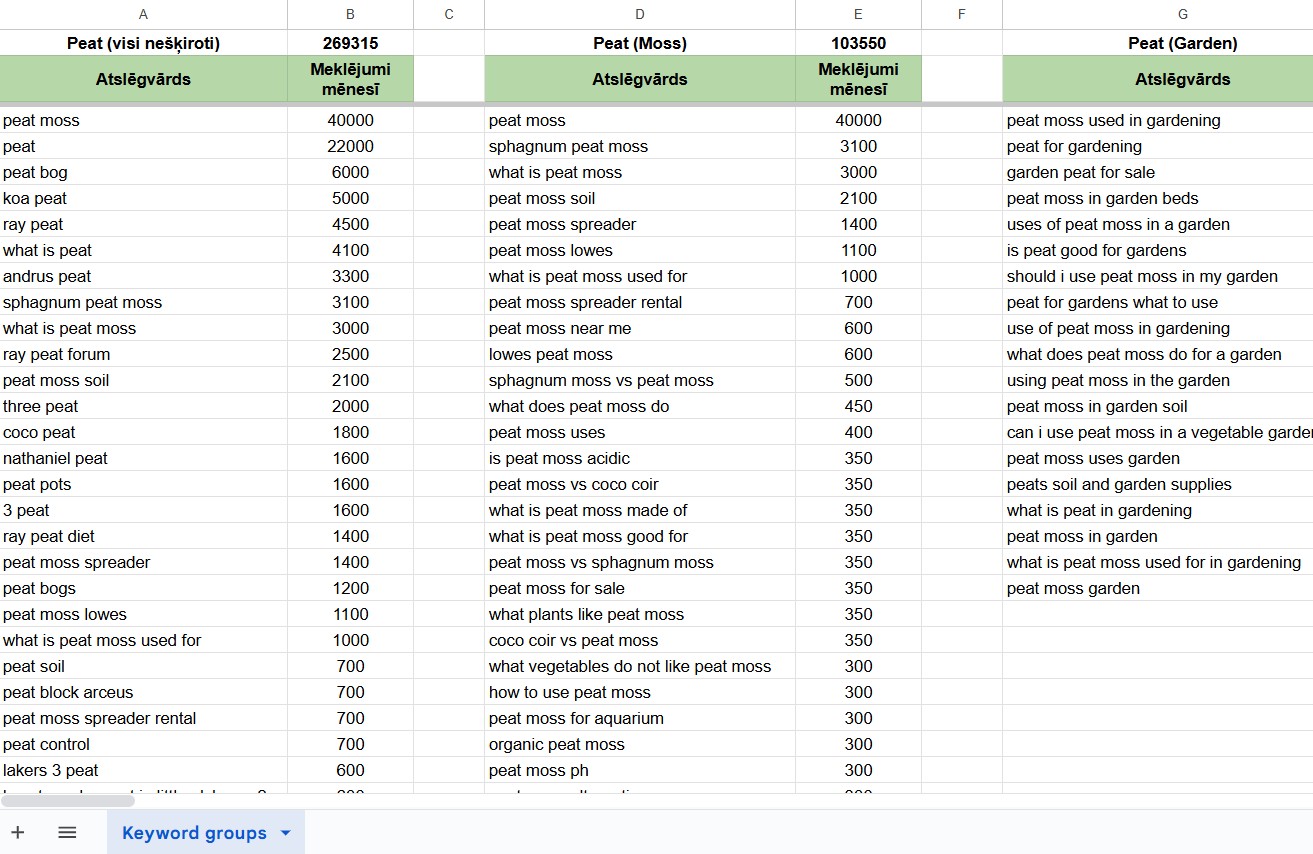Click column D header
This screenshot has width=1313, height=854.
639,14
